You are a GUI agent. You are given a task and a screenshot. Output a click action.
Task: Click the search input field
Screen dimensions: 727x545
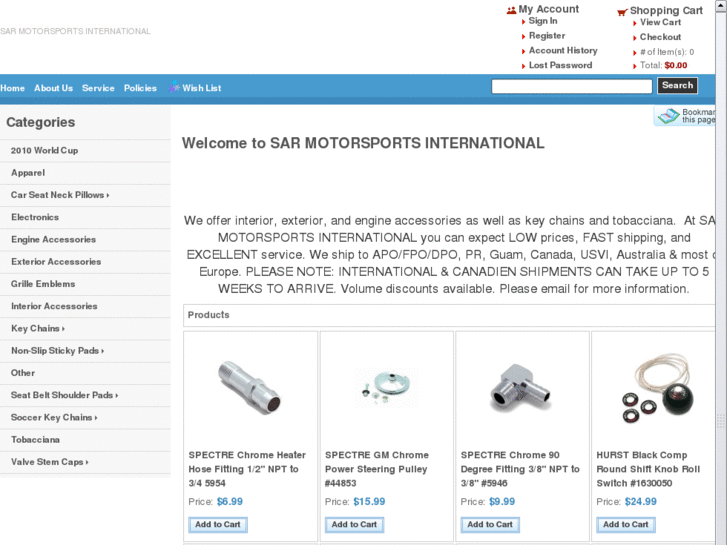[x=572, y=86]
